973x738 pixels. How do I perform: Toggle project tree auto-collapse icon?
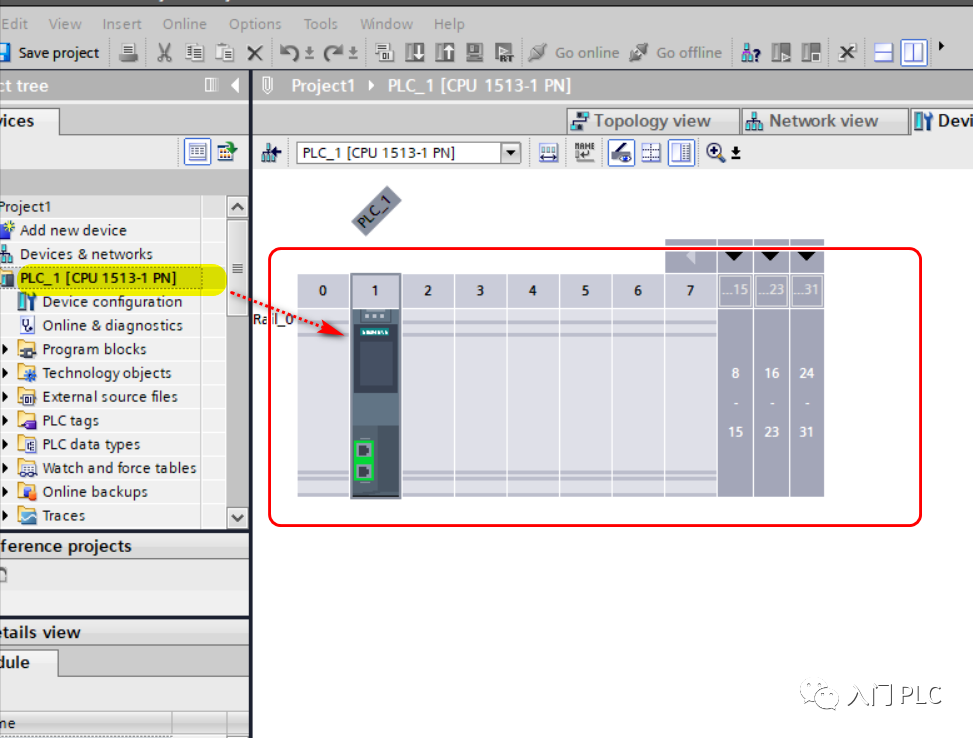point(211,85)
